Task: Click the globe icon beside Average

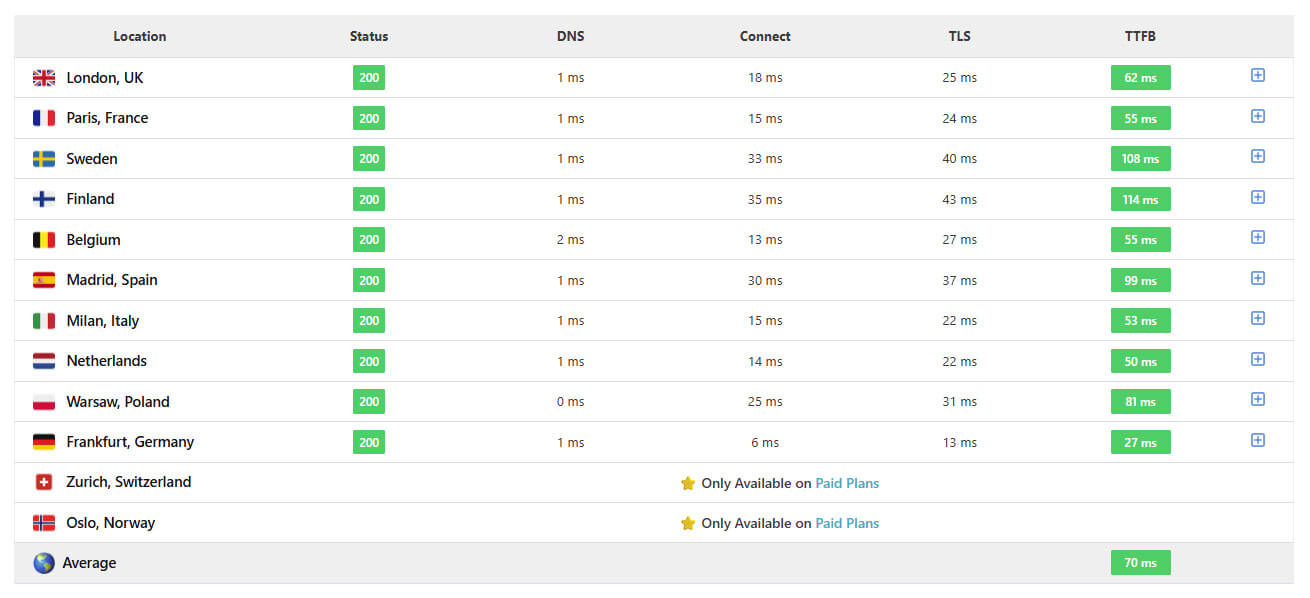Action: 43,563
